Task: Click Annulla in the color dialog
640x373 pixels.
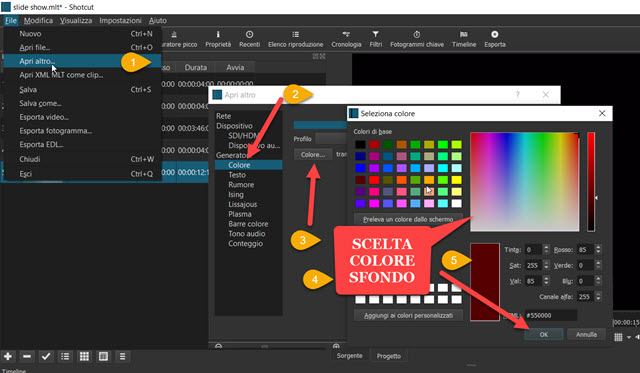Action: 586,334
